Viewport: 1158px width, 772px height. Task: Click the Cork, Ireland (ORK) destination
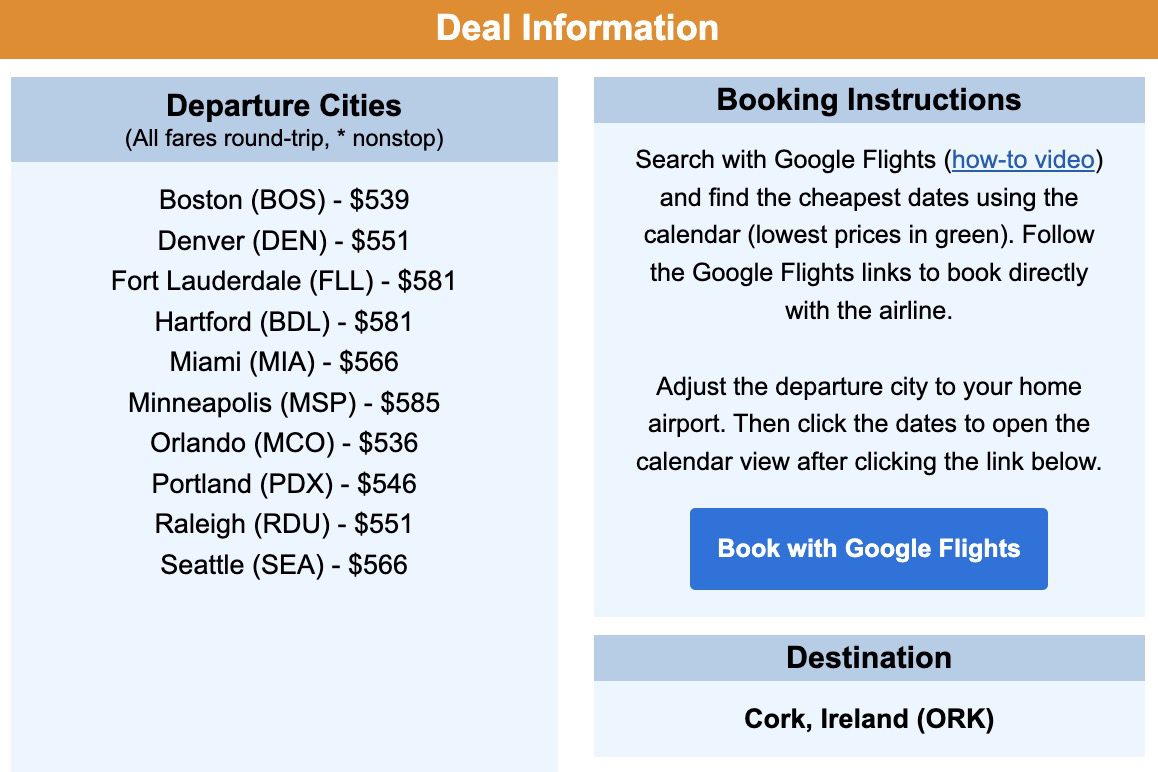pos(868,719)
